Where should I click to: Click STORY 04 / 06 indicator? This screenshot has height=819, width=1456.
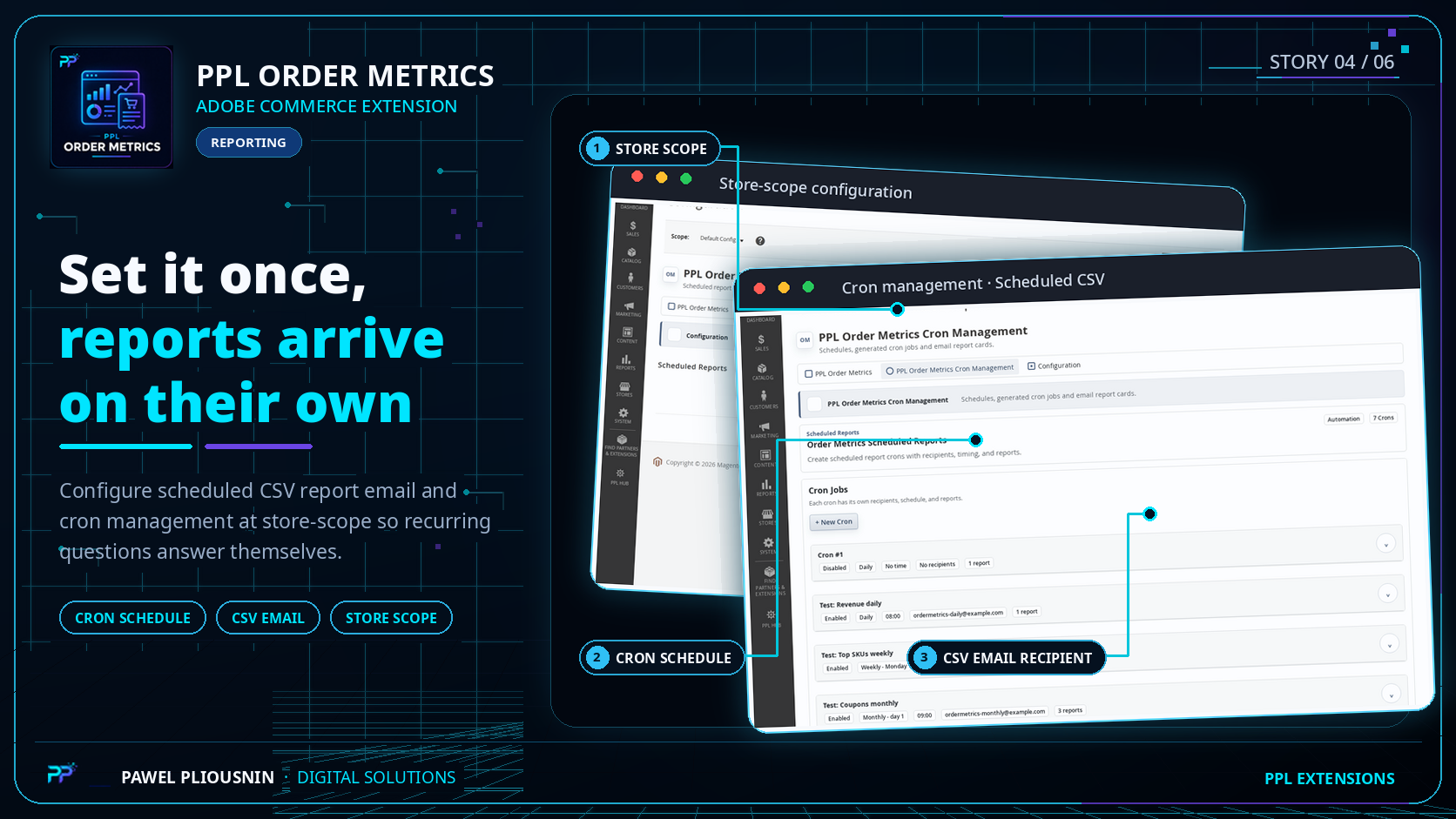tap(1331, 62)
